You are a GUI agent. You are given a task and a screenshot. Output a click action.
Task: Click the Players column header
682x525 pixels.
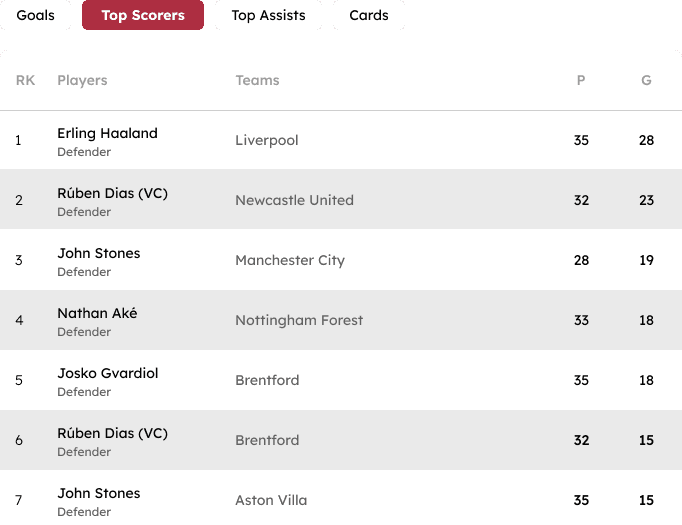[x=82, y=80]
